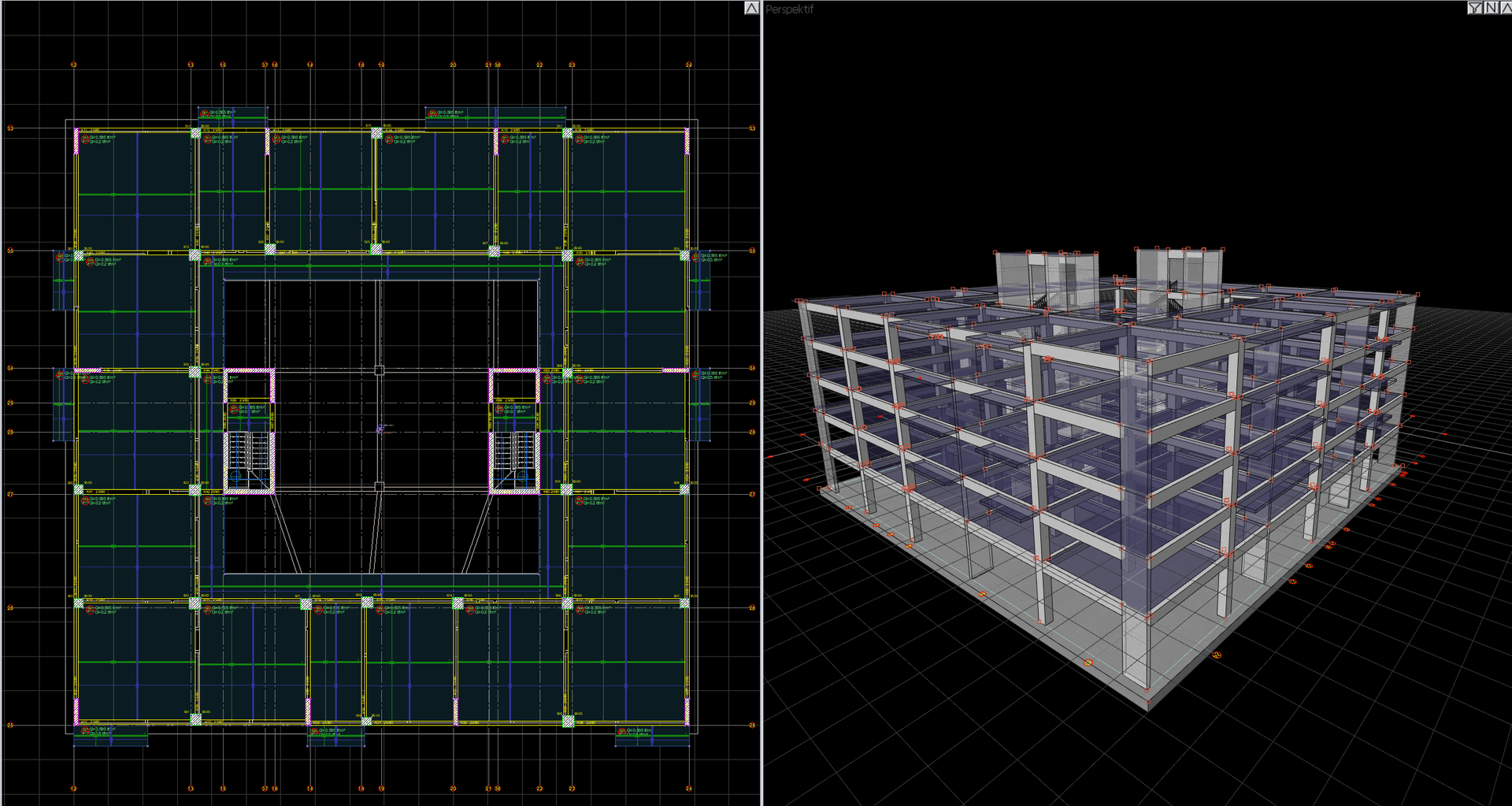This screenshot has height=806, width=1512.
Task: Select the Perspektif view title label
Action: pos(789,9)
